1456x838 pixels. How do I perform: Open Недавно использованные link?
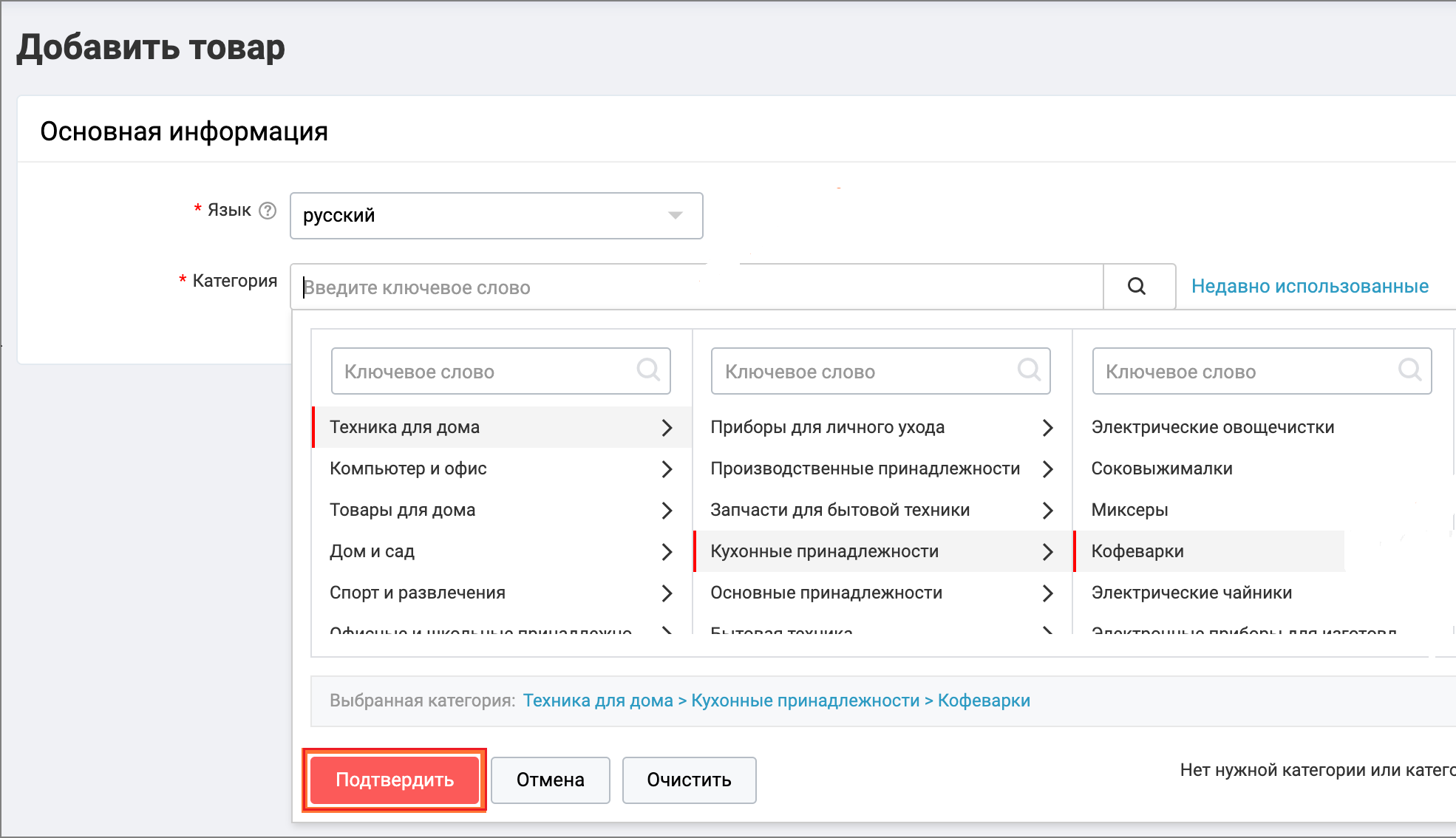point(1310,287)
